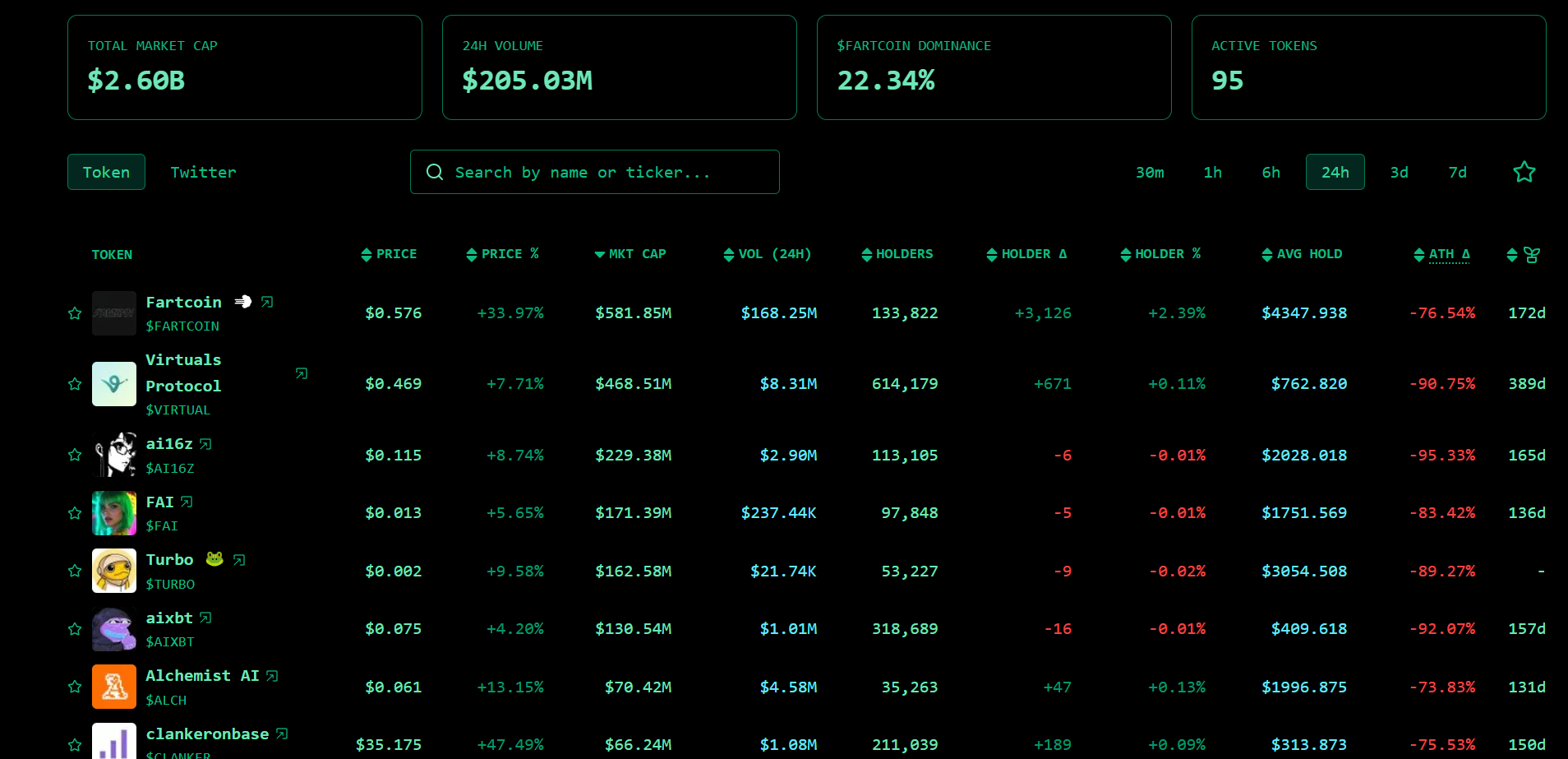The height and width of the screenshot is (759, 1568).
Task: Star the FAI token row
Action: [75, 513]
